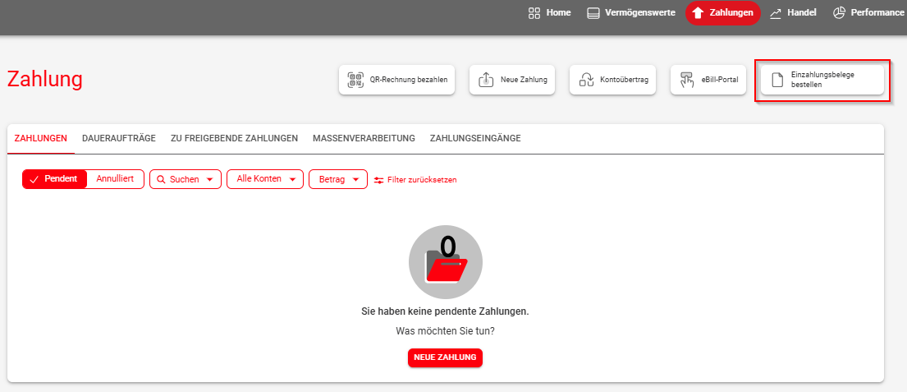Switch to the Daueraufträge tab
The height and width of the screenshot is (392, 907).
click(119, 138)
